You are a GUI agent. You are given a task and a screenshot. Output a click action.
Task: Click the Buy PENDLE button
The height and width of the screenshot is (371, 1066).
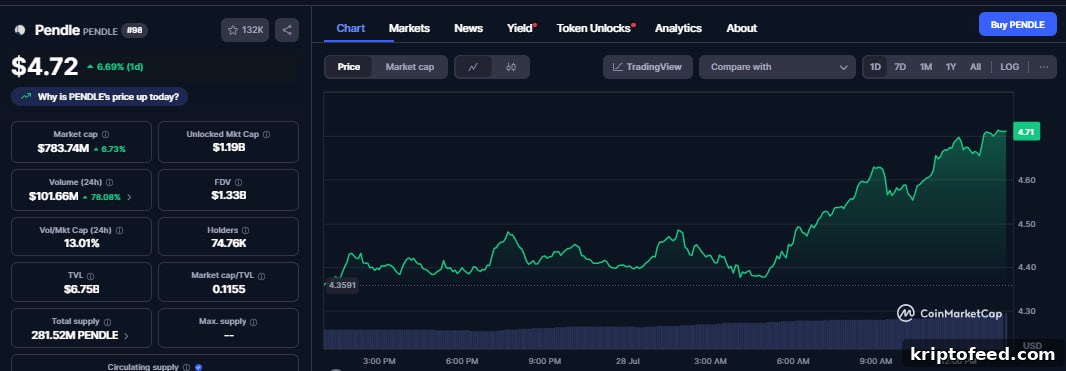(1018, 24)
